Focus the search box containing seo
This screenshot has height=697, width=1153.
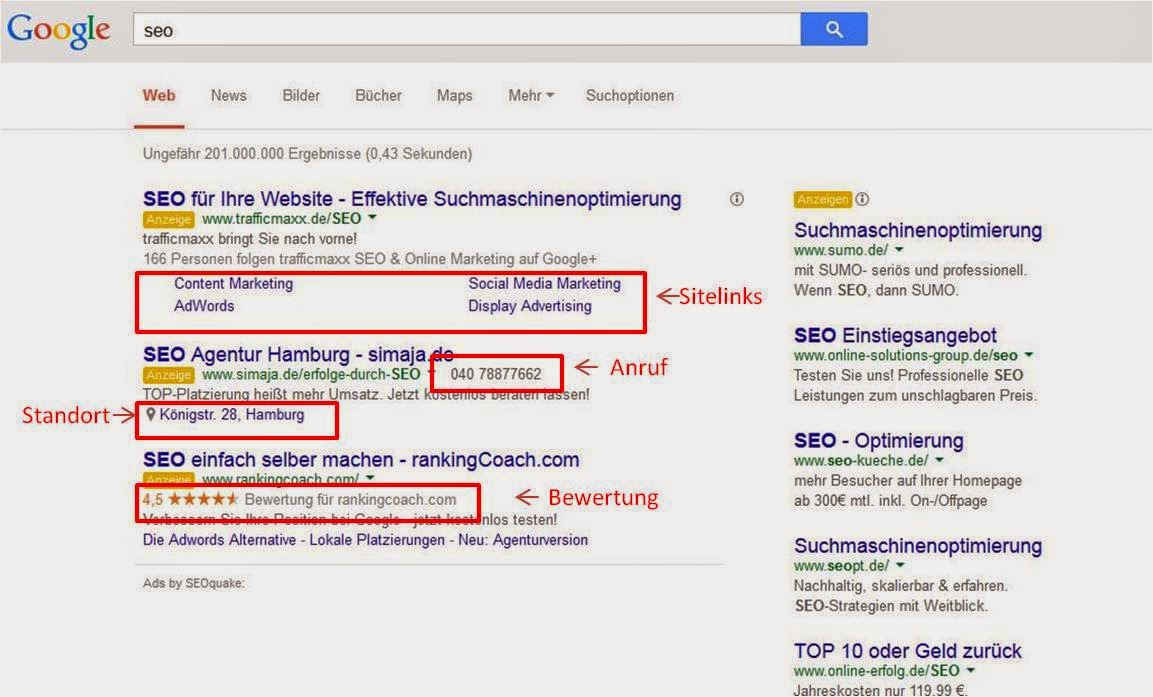467,29
